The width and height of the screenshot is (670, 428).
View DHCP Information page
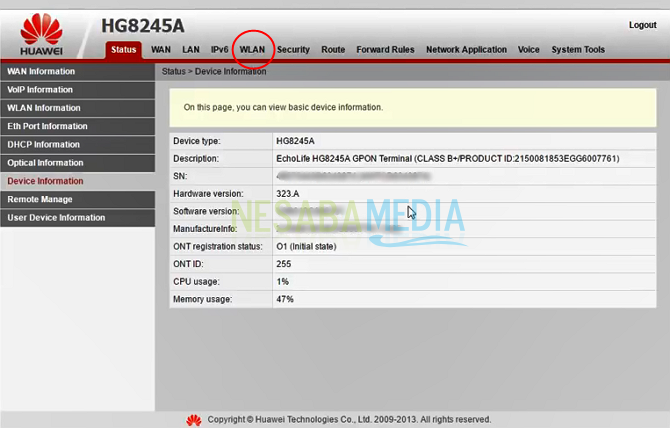[42, 145]
